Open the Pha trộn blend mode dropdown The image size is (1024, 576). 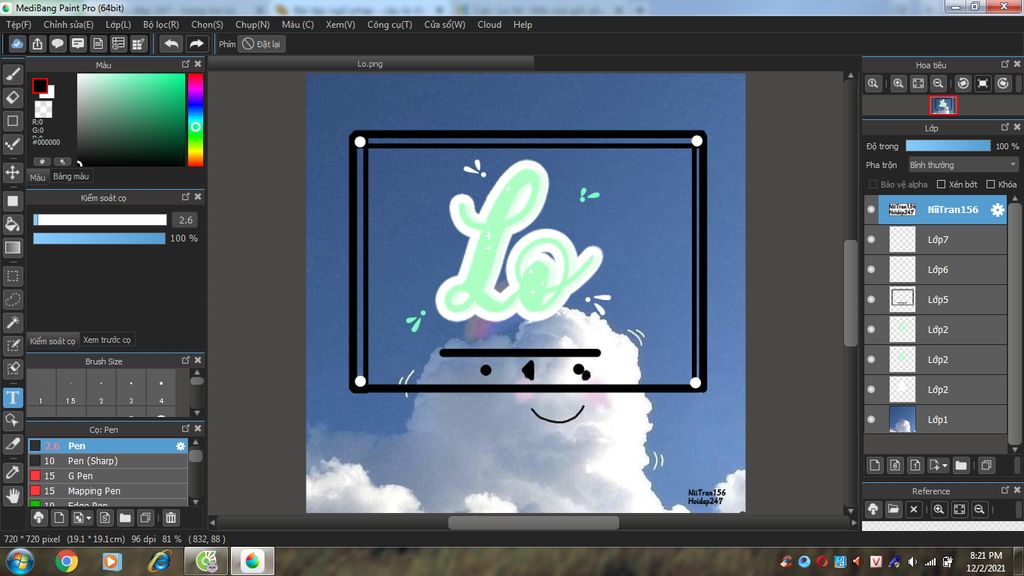point(963,165)
